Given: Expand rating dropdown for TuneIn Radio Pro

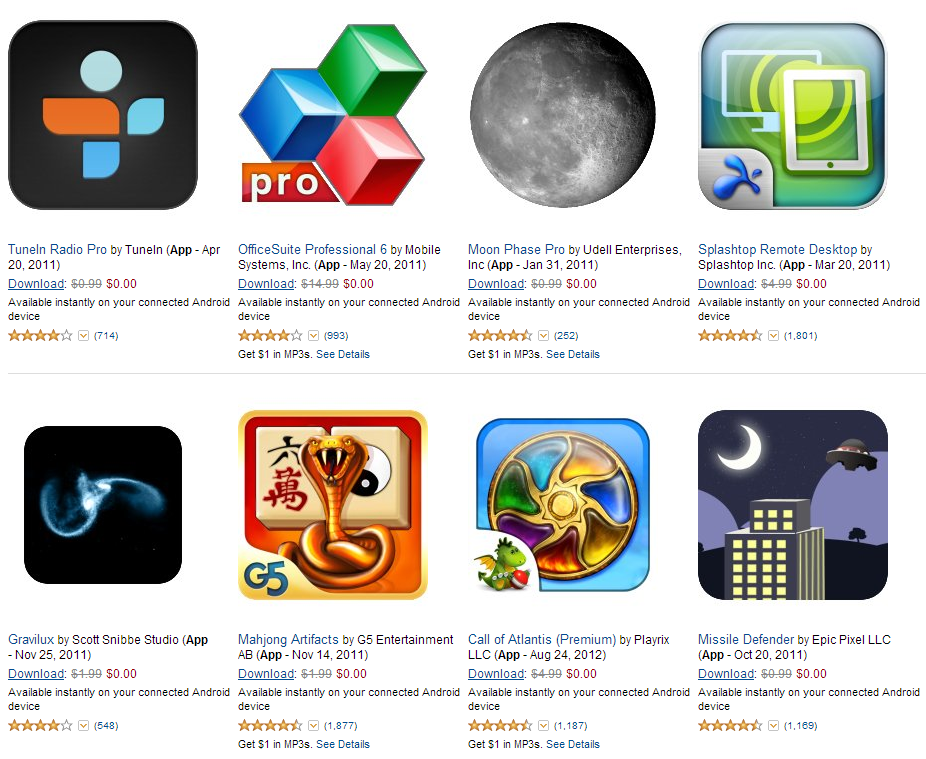Looking at the screenshot, I should 83,335.
